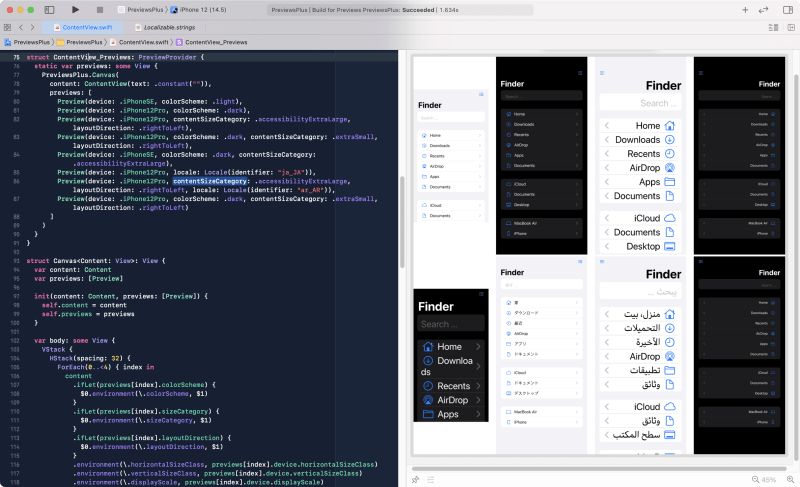Select the Arabic سطح المكتب row in preview

pos(640,434)
